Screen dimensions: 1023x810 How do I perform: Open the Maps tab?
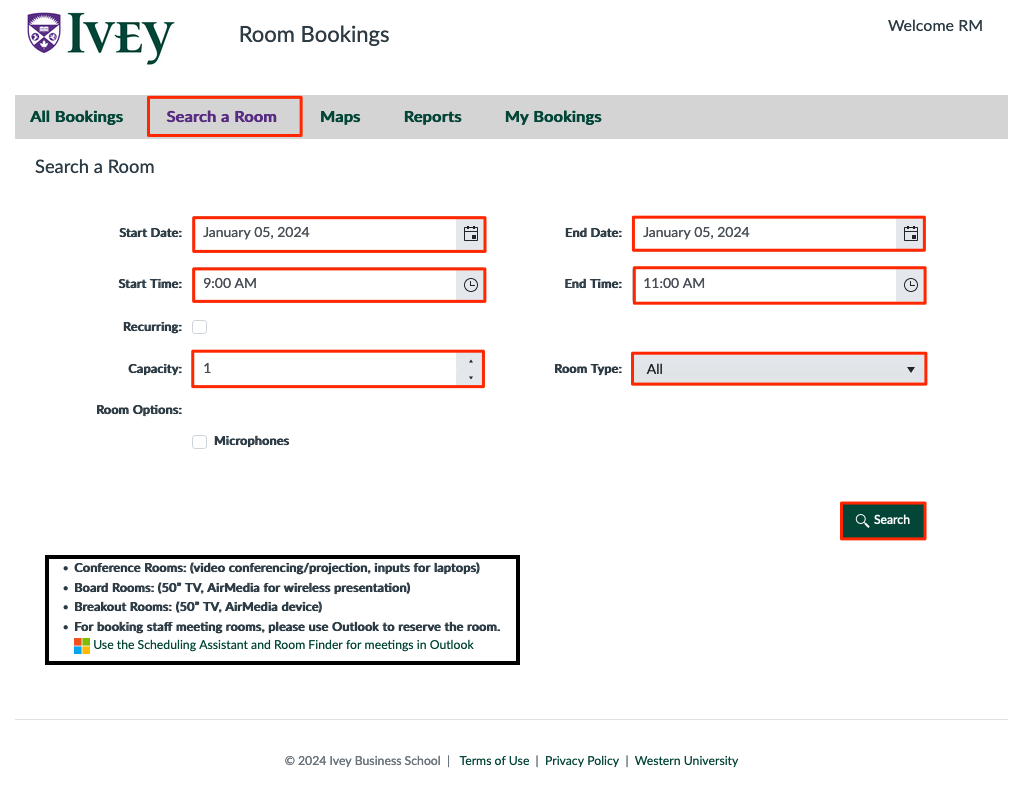click(340, 116)
